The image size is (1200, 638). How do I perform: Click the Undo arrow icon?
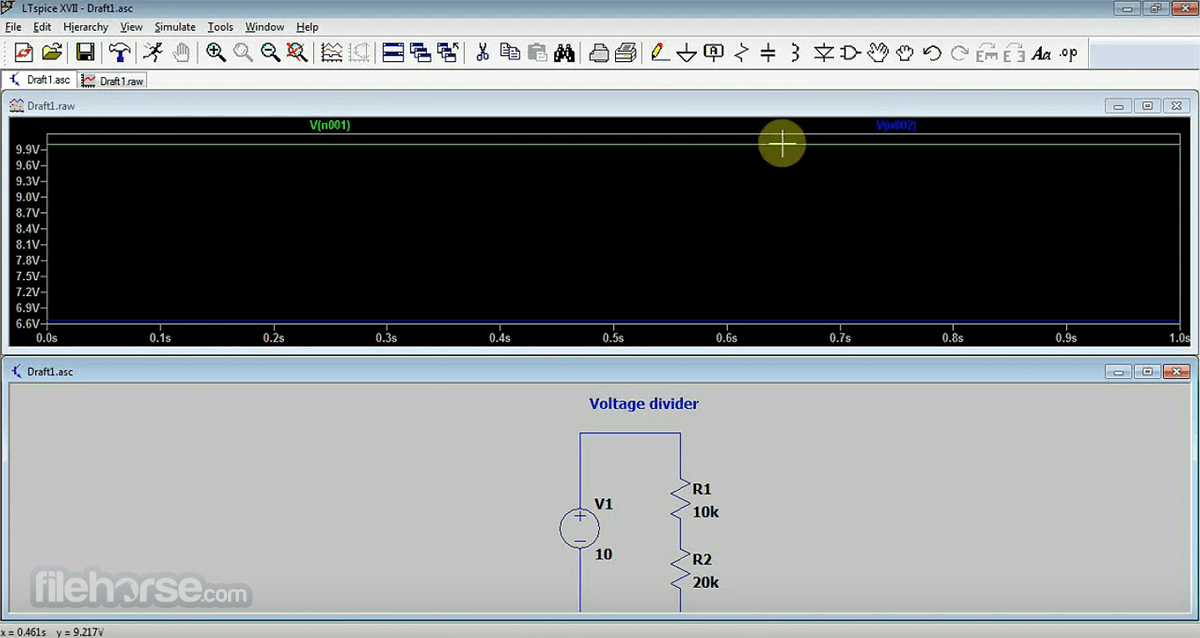pos(932,53)
